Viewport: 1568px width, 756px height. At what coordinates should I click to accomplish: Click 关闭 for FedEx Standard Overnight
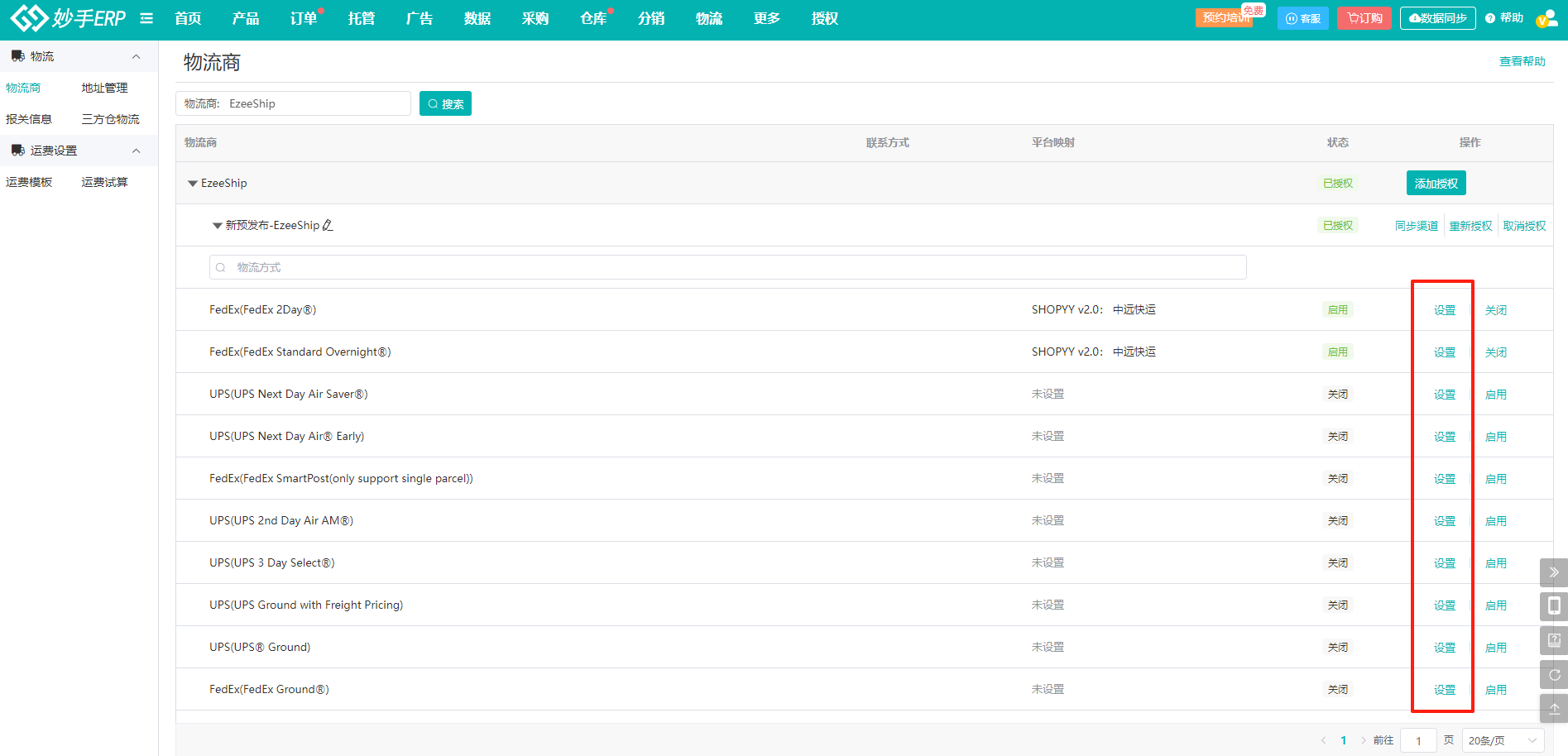pyautogui.click(x=1496, y=352)
